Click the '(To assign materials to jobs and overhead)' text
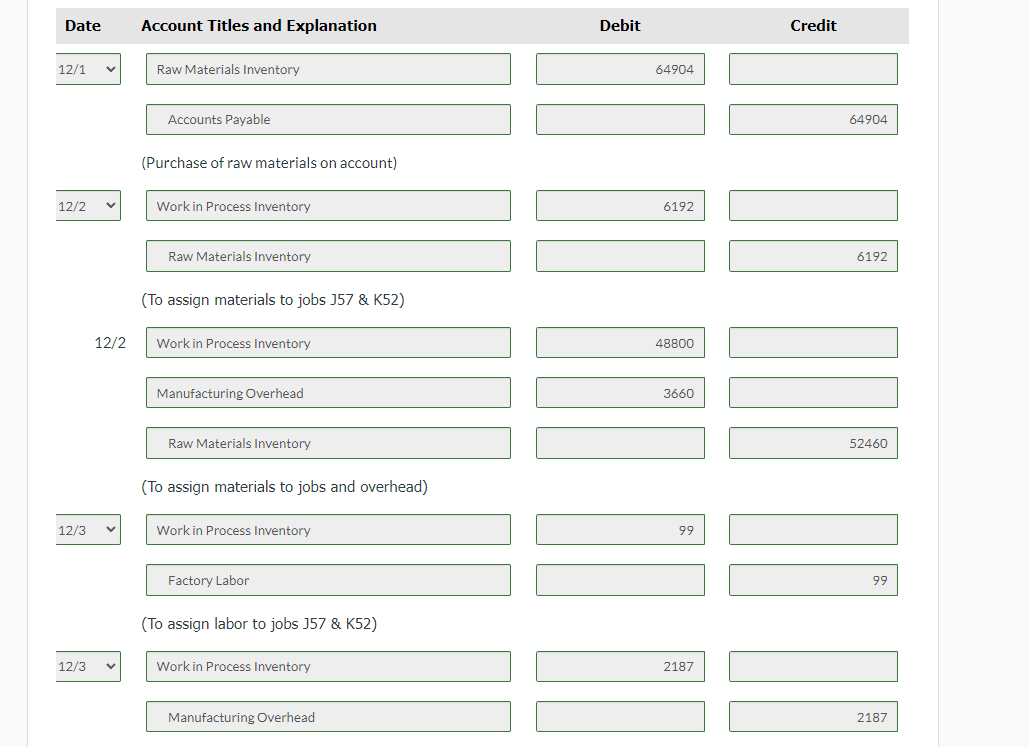This screenshot has height=747, width=1029. click(285, 486)
